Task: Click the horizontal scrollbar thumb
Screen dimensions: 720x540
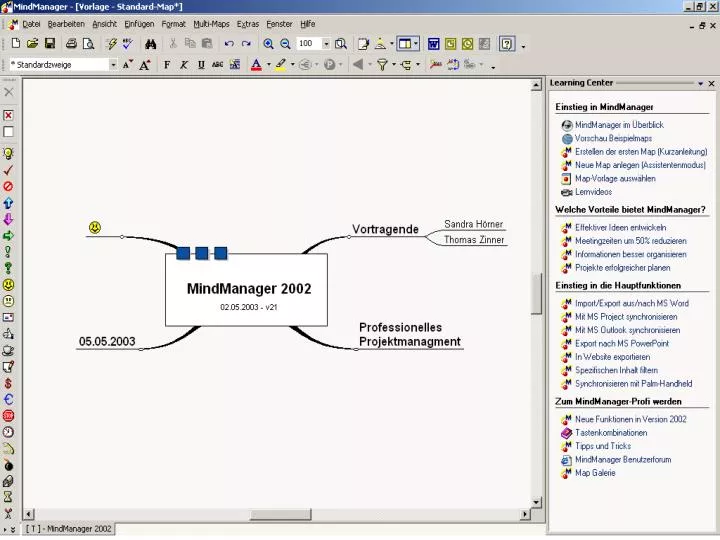Action: point(280,514)
